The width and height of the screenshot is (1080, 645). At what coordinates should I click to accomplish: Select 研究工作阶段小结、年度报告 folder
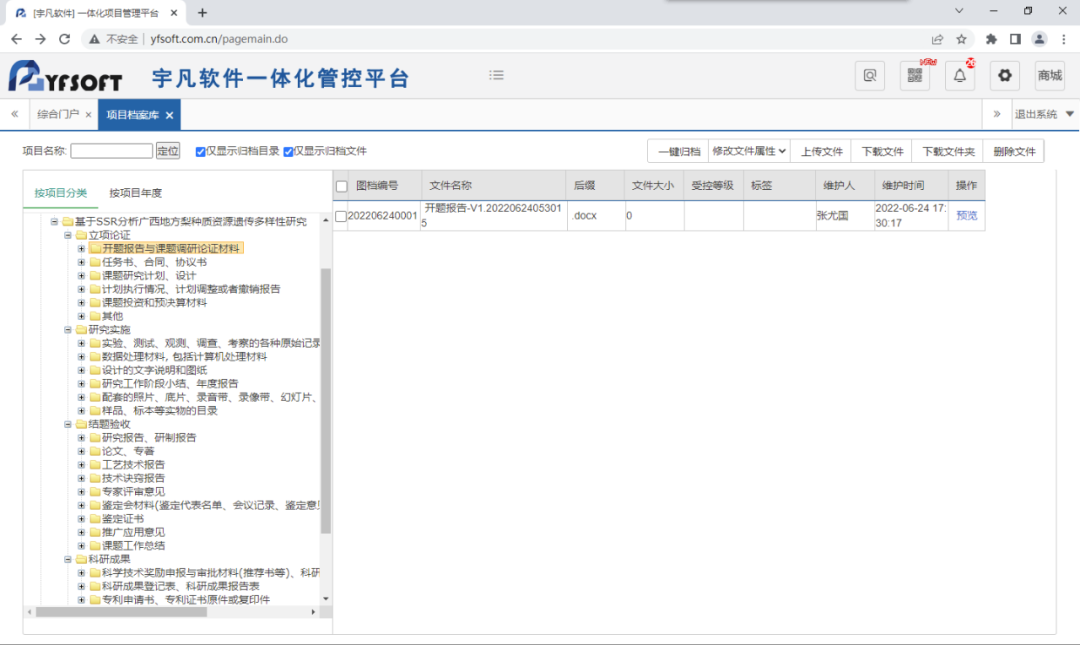coord(169,383)
